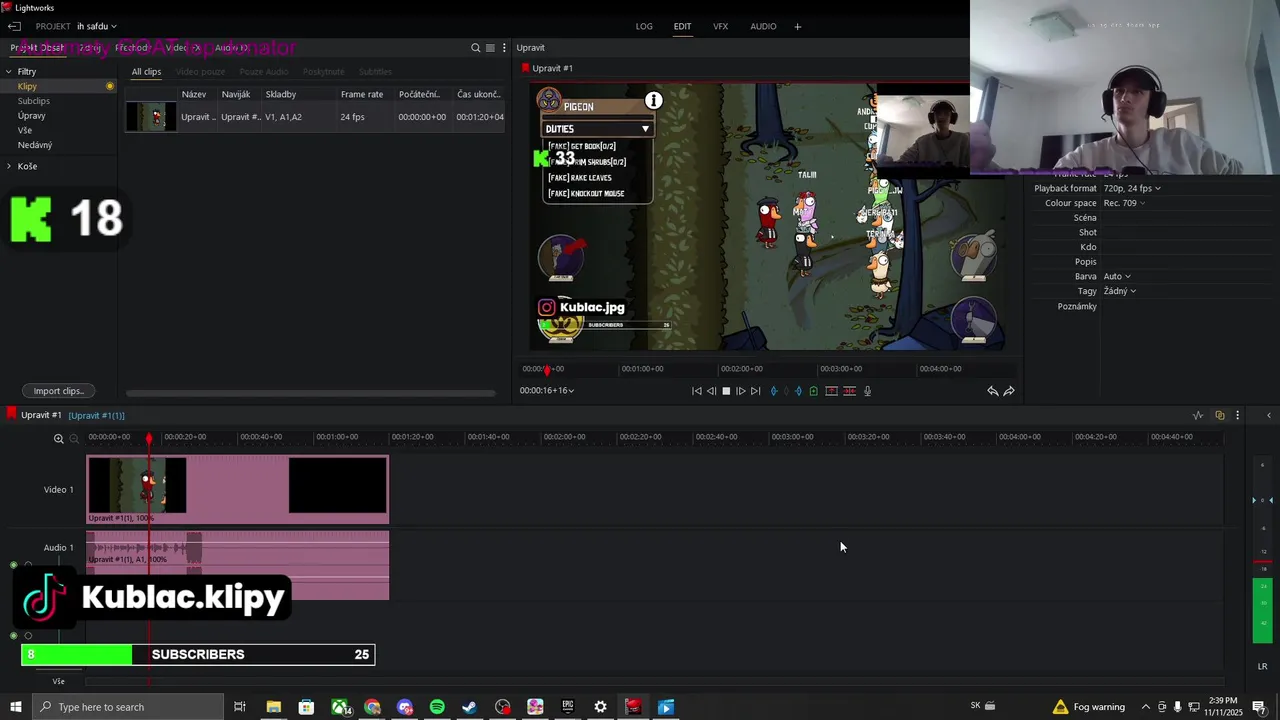Click the Název column header
The height and width of the screenshot is (720, 1280).
(x=194, y=94)
